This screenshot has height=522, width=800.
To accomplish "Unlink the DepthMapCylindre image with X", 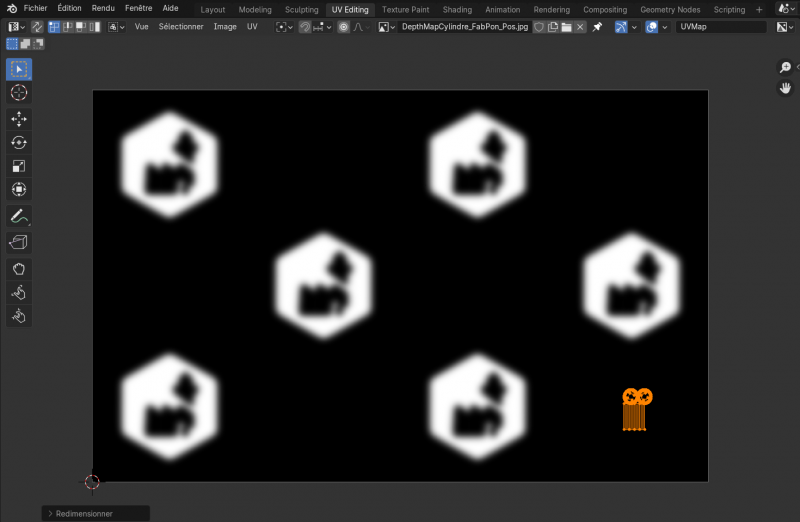I will pyautogui.click(x=580, y=27).
